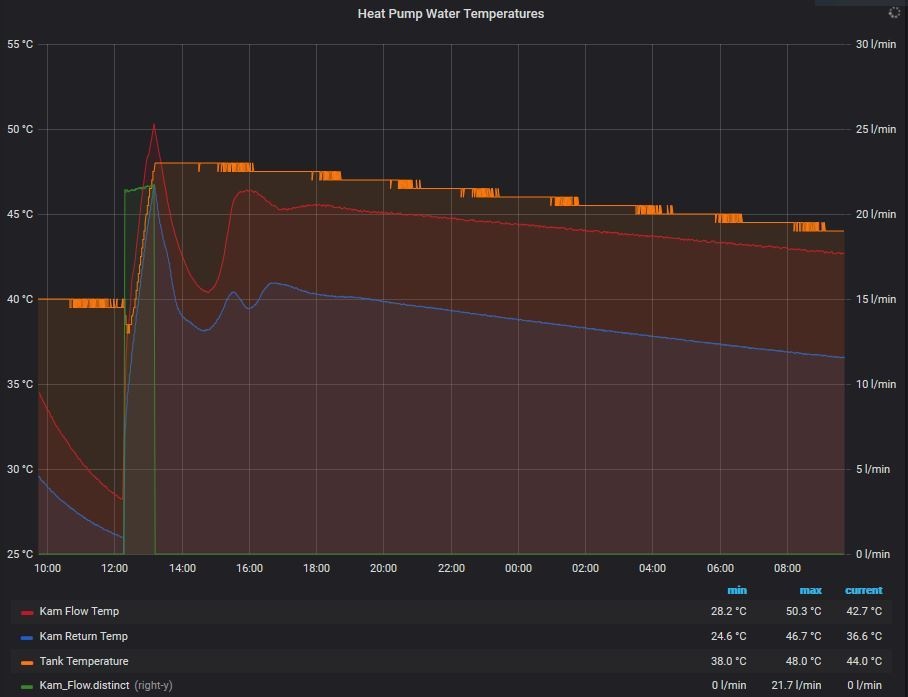
Task: Click the 45 °C label on the left axis
Action: tap(20, 214)
